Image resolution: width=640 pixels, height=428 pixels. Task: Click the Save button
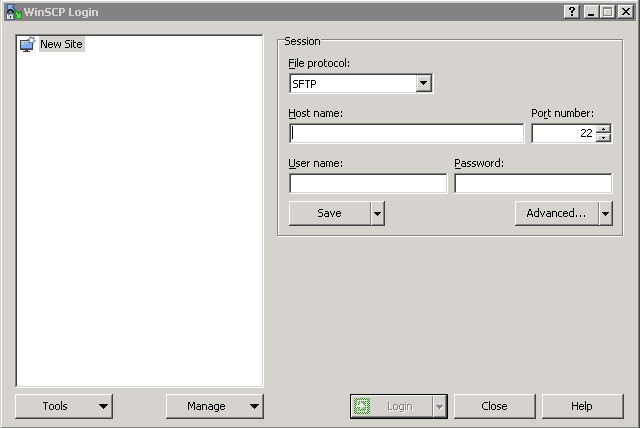330,213
